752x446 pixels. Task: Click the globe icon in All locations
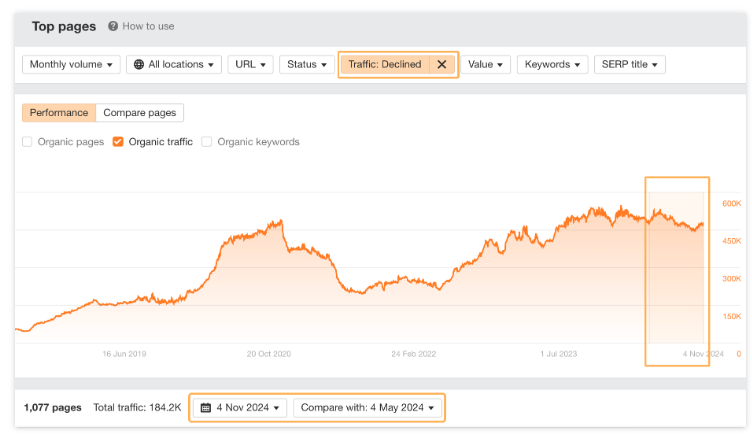point(139,64)
